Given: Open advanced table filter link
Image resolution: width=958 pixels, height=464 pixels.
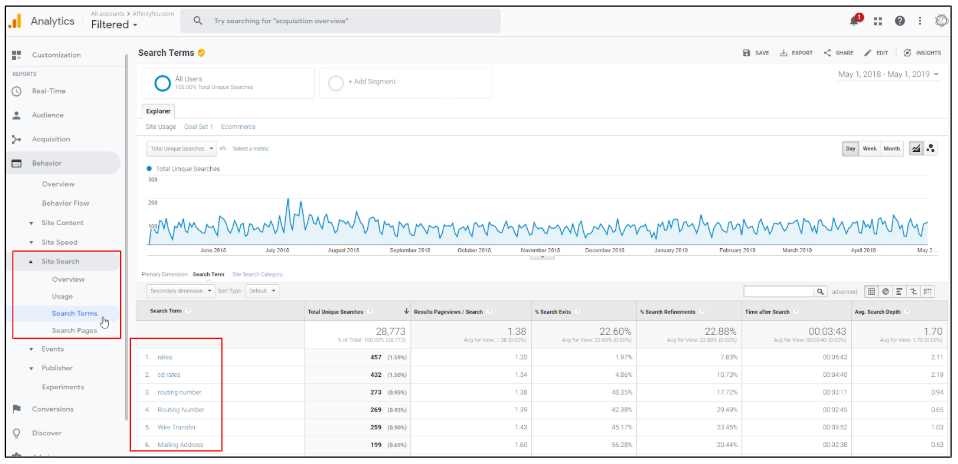Looking at the screenshot, I should point(844,292).
